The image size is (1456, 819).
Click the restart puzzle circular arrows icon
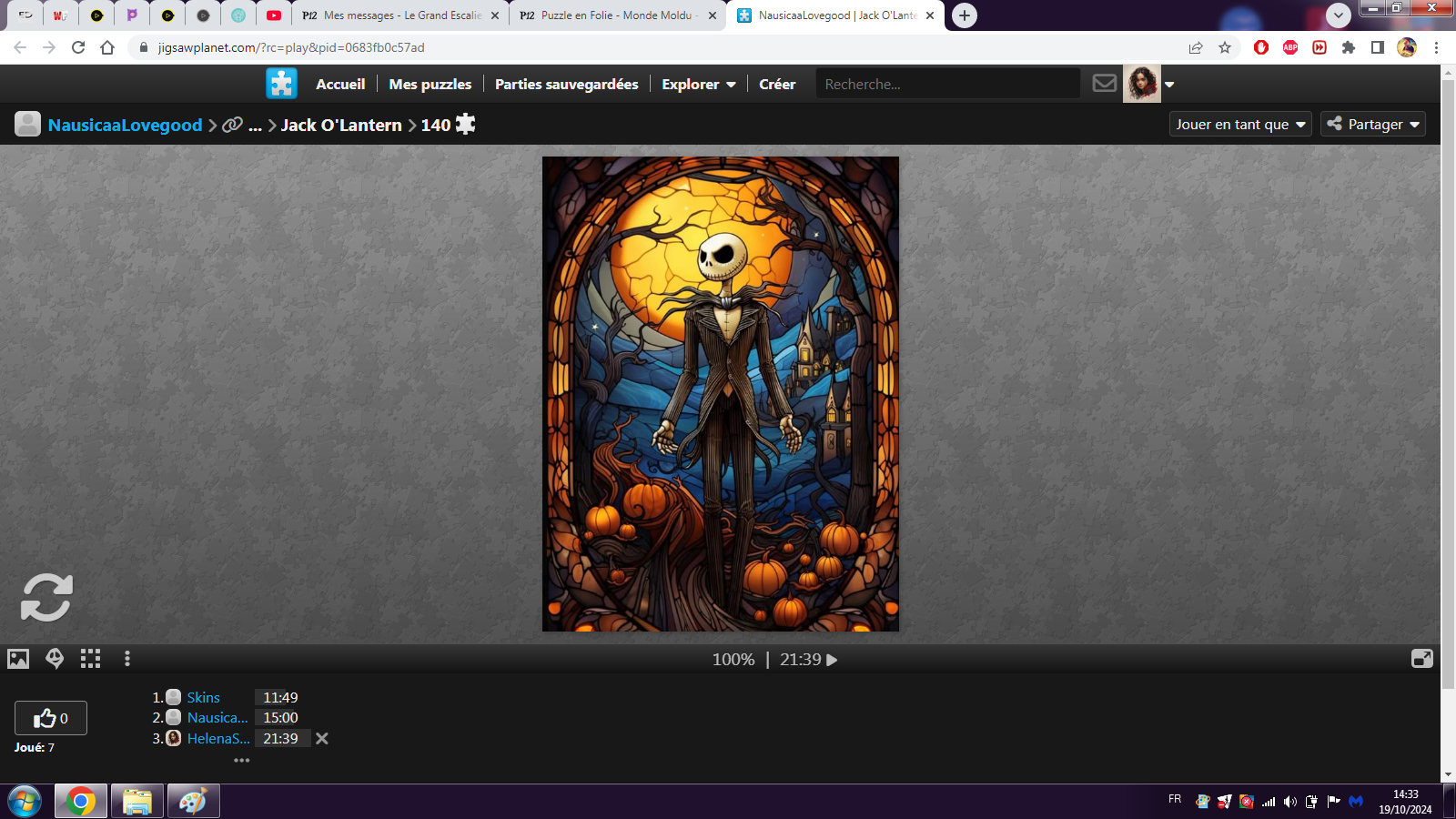pyautogui.click(x=46, y=598)
